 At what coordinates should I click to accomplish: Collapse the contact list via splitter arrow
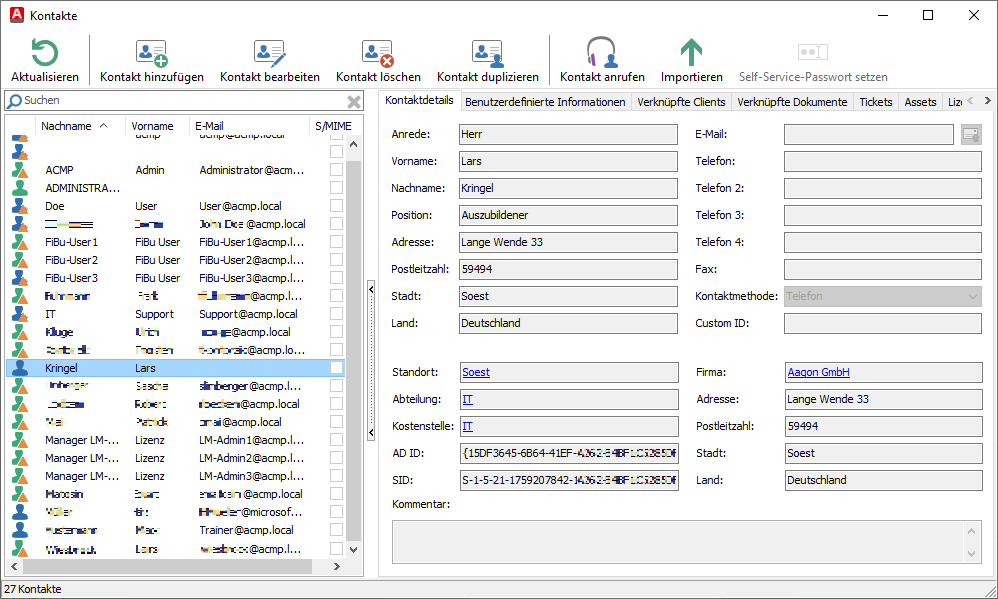(371, 289)
